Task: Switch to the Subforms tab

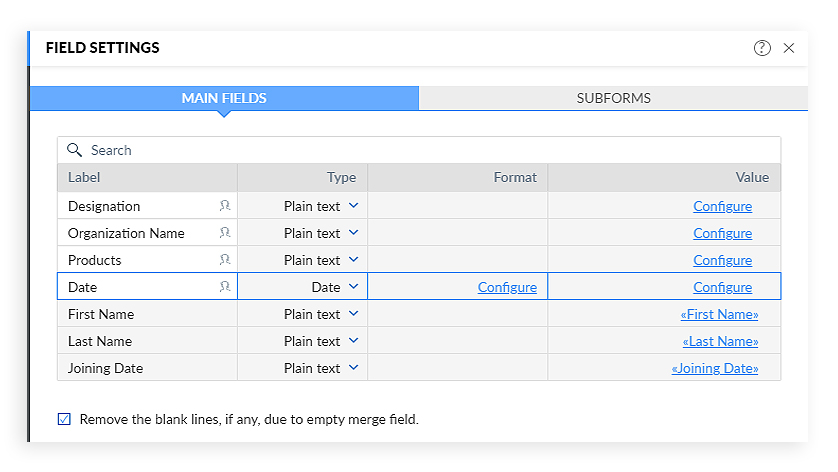Action: (613, 98)
